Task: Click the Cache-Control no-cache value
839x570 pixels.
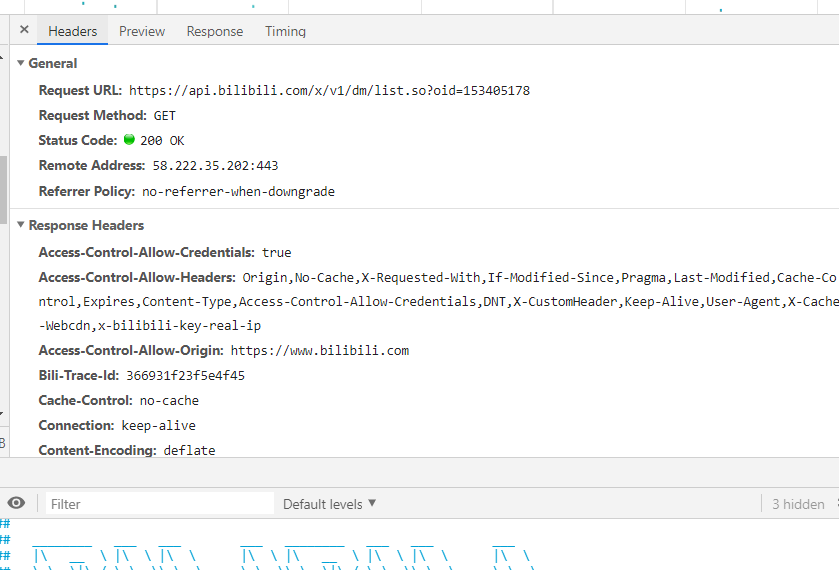Action: (169, 401)
